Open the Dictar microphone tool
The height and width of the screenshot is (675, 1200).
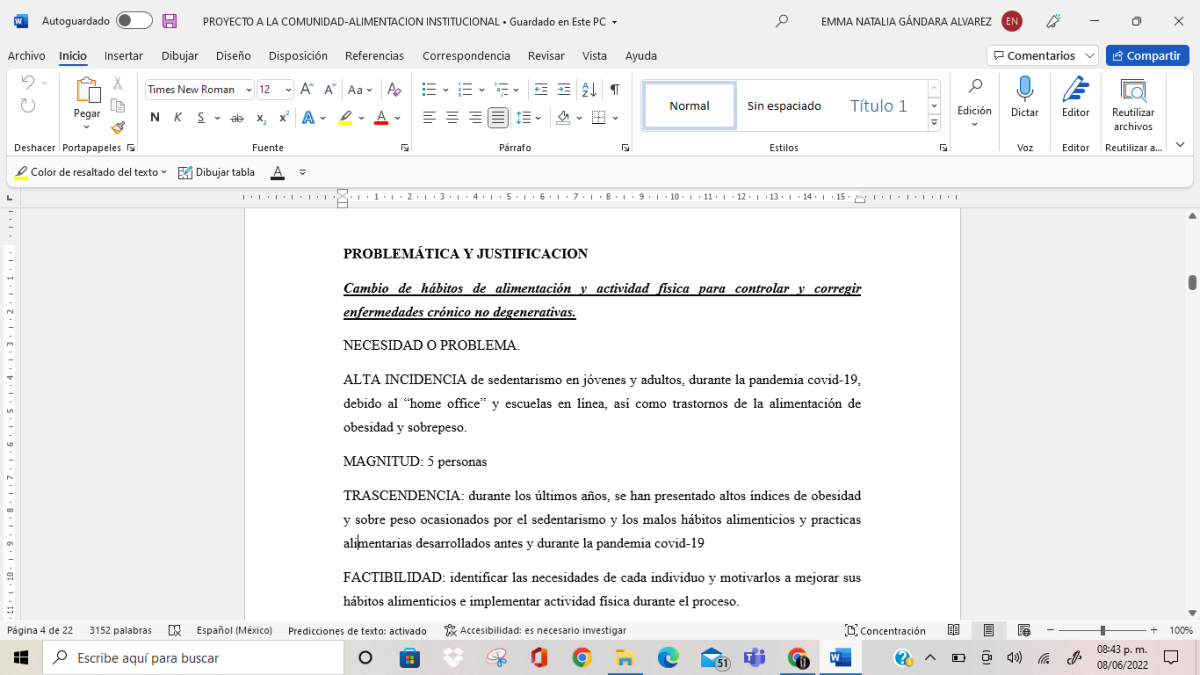pos(1024,98)
